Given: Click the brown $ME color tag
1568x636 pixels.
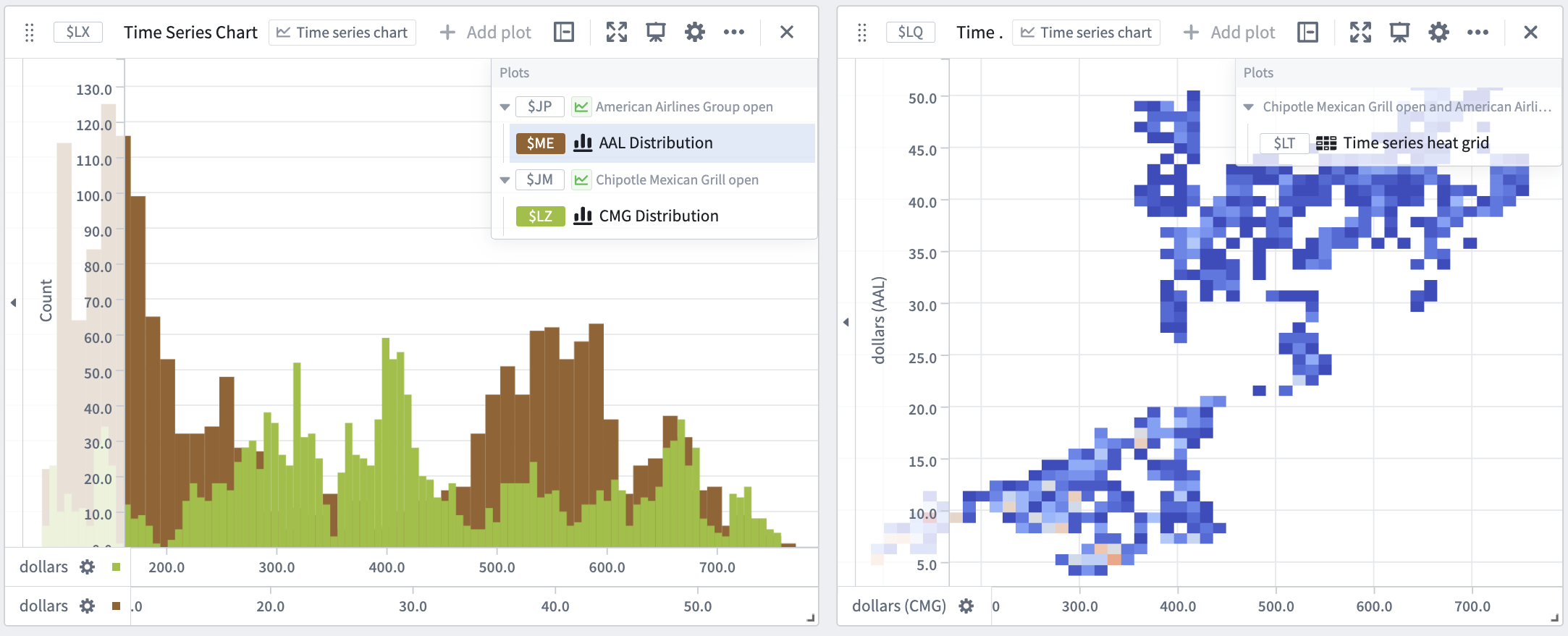Looking at the screenshot, I should (541, 143).
